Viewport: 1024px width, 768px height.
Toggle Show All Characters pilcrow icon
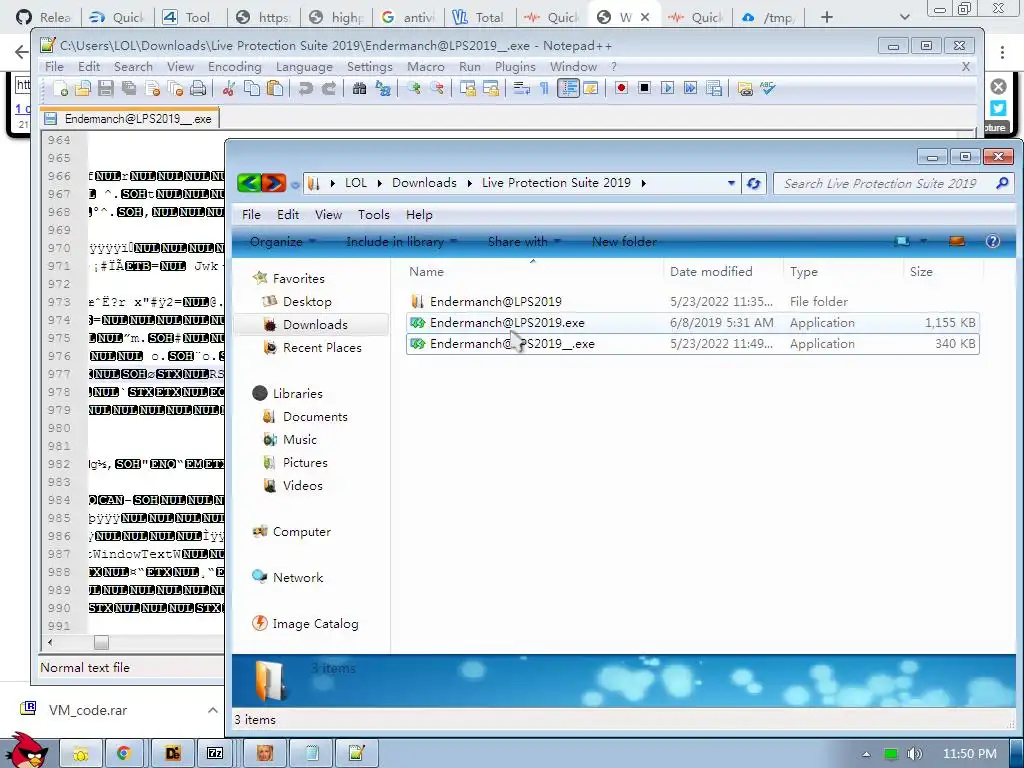click(544, 89)
